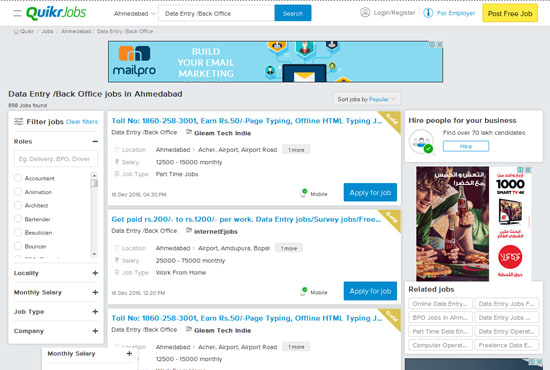
Task: Open Part Time Data En... related job
Action: pos(440,331)
